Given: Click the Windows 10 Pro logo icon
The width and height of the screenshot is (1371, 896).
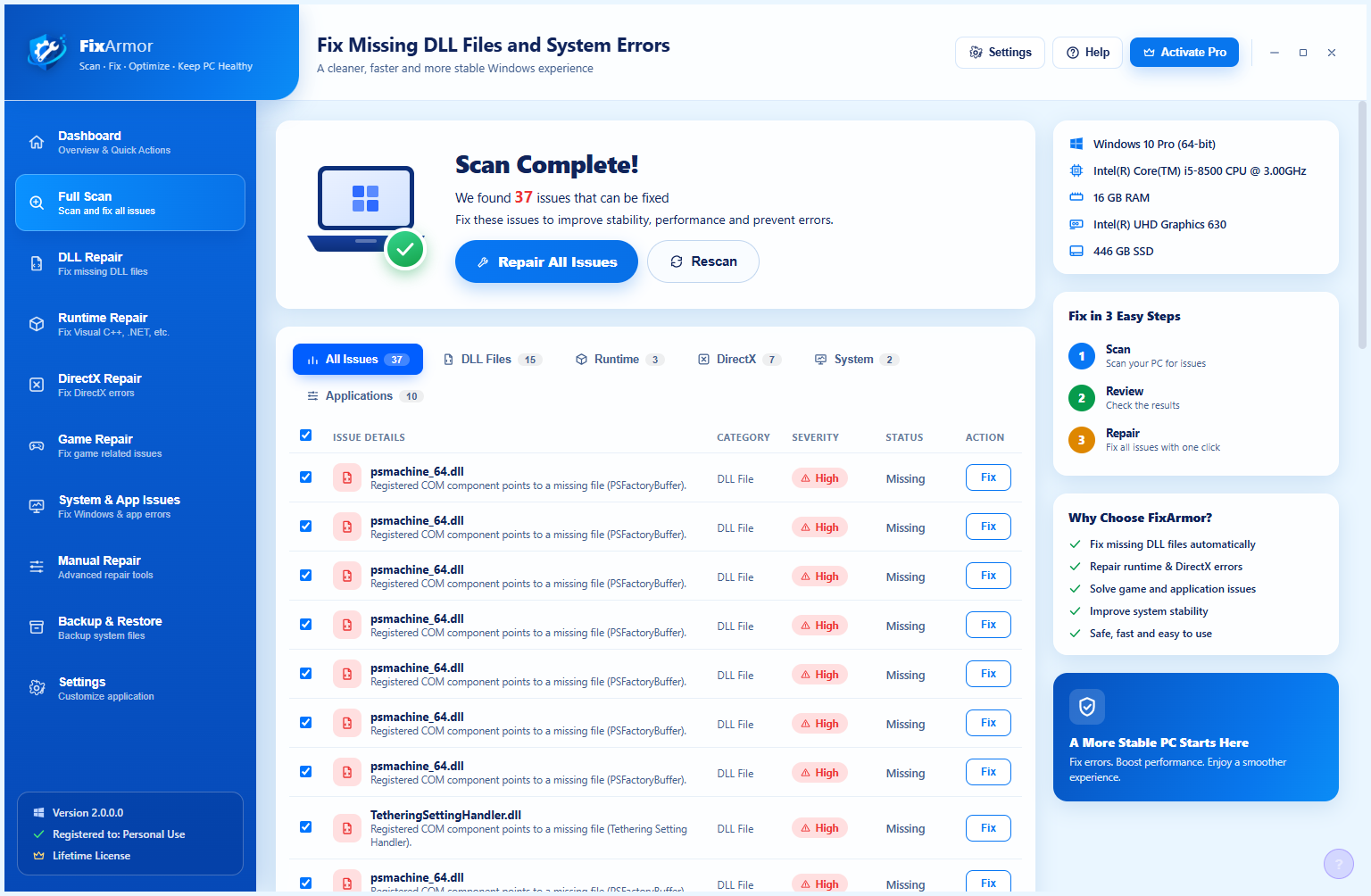Looking at the screenshot, I should click(x=1076, y=144).
